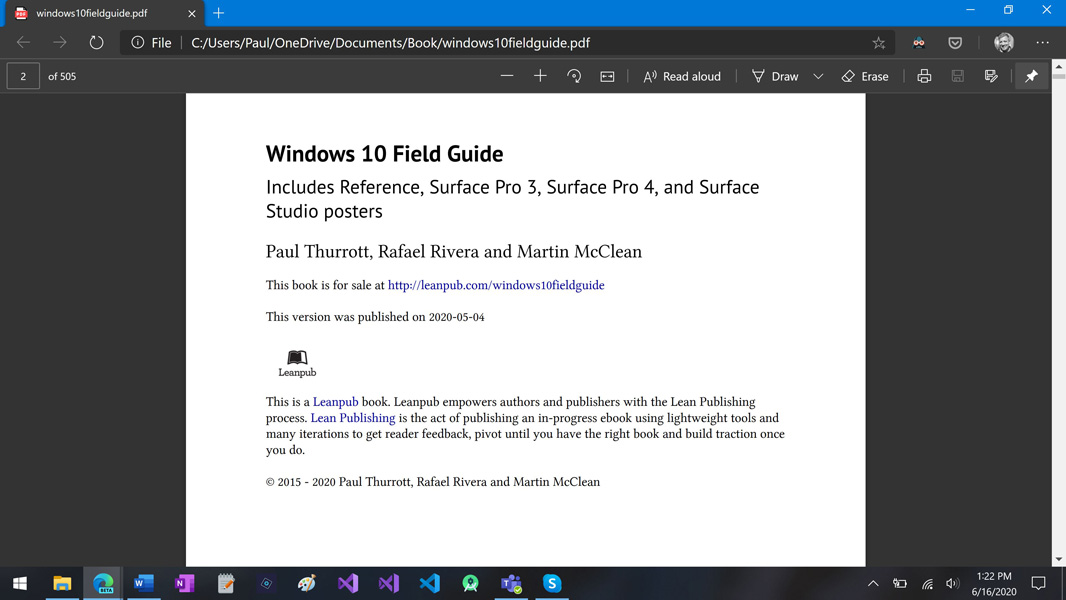The width and height of the screenshot is (1066, 600).
Task: Zoom in with the plus icon
Action: [540, 76]
